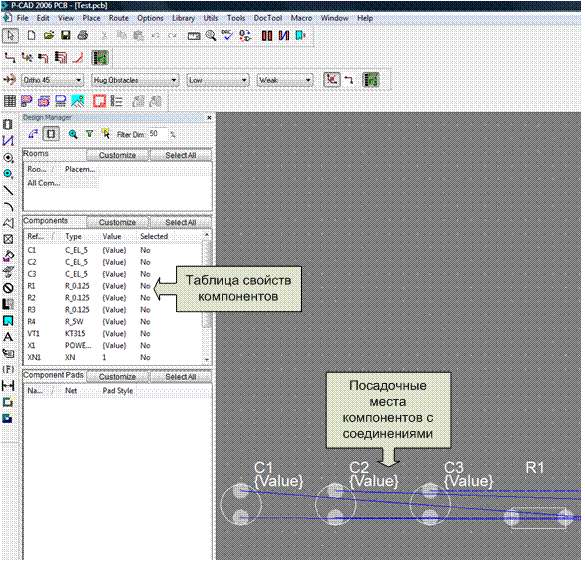Image resolution: width=585 pixels, height=564 pixels.
Task: Toggle the routing mode button beside Weak
Action: click(x=332, y=80)
